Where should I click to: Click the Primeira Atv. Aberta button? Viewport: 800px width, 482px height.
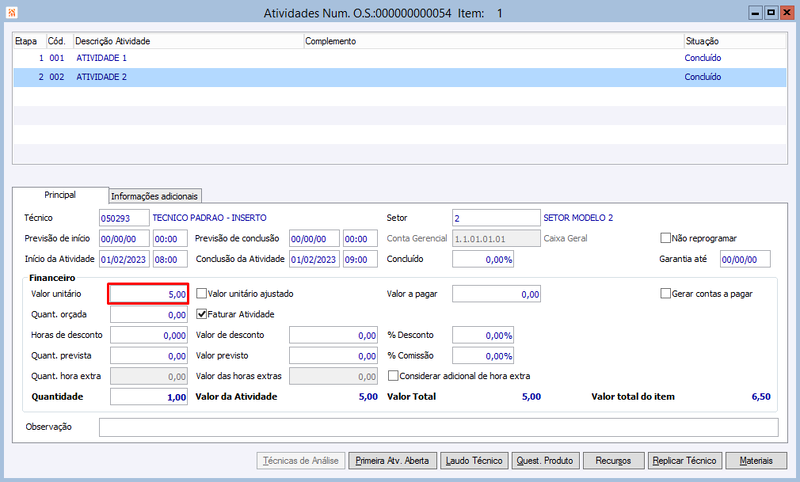(x=392, y=461)
